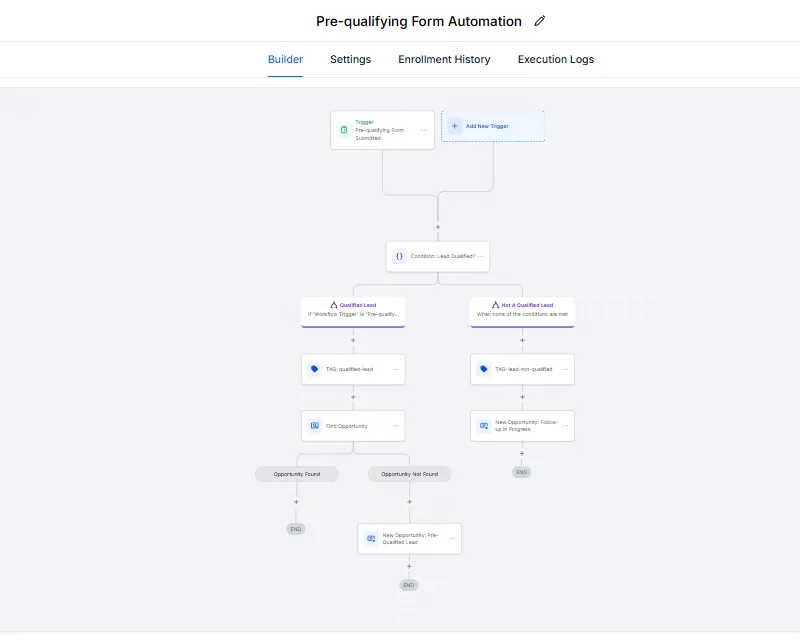800x640 pixels.
Task: Click the icon on New Opportunity: Pre-Qualified Lead
Action: click(x=371, y=538)
